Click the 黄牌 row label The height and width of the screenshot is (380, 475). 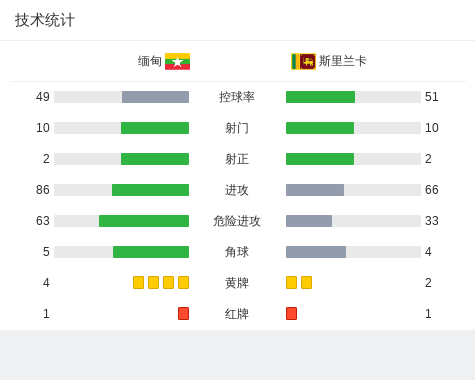coord(237,283)
